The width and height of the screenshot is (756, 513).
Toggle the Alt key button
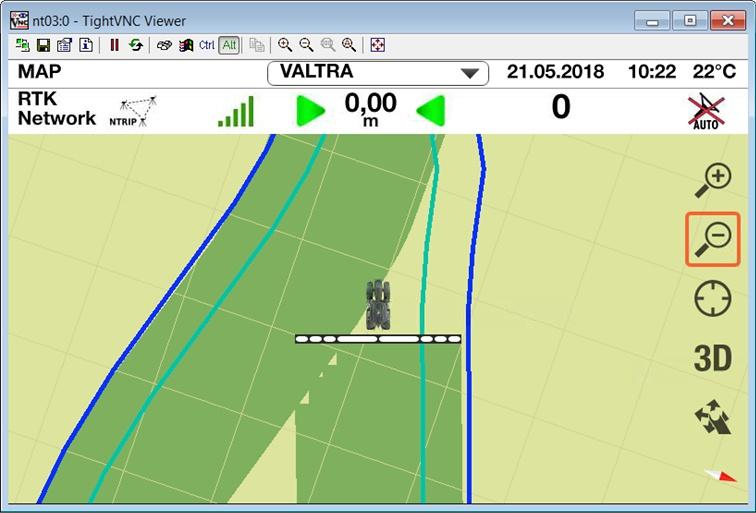(229, 45)
